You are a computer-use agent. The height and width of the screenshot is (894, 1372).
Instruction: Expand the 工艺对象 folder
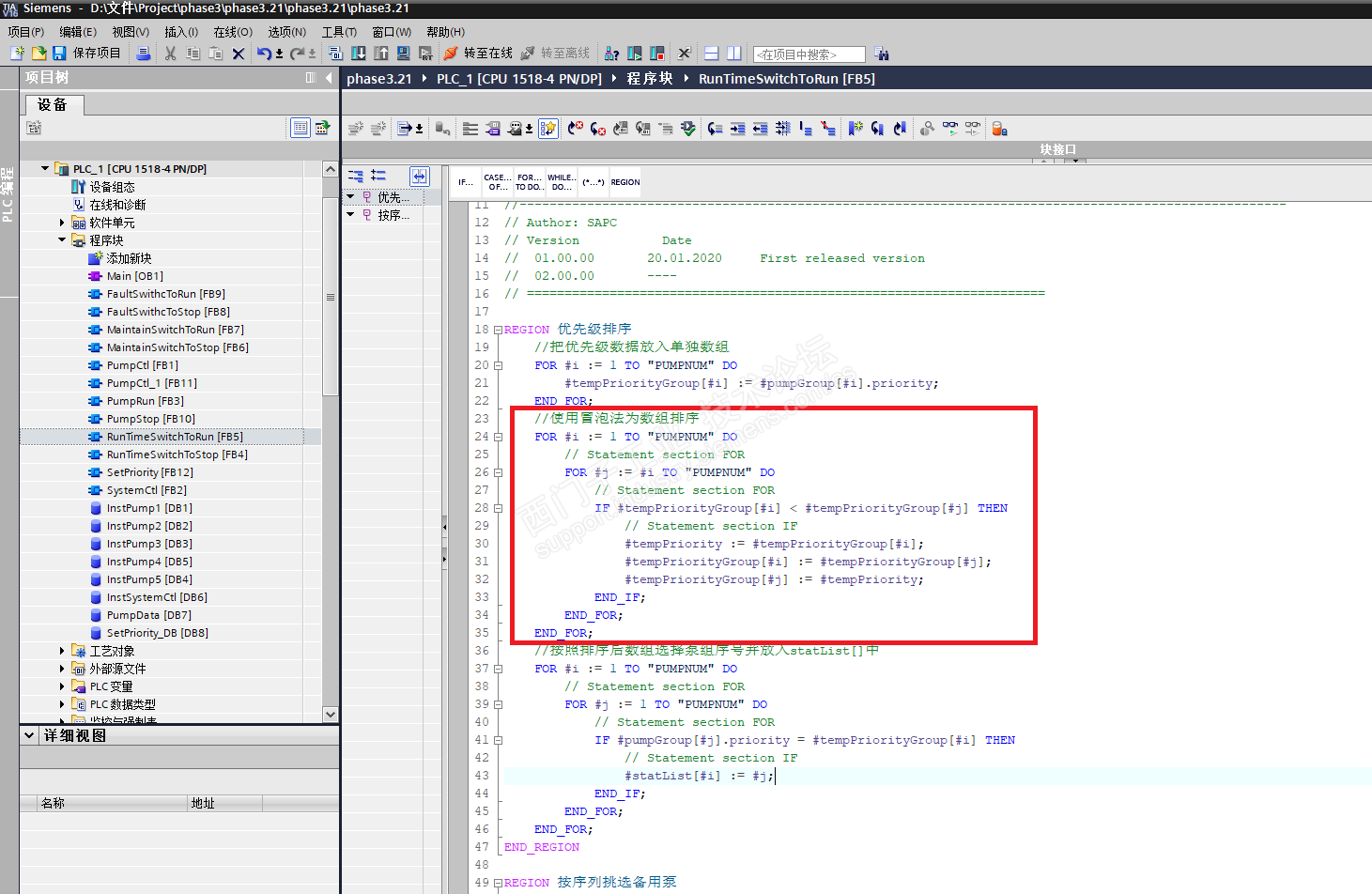(x=62, y=651)
